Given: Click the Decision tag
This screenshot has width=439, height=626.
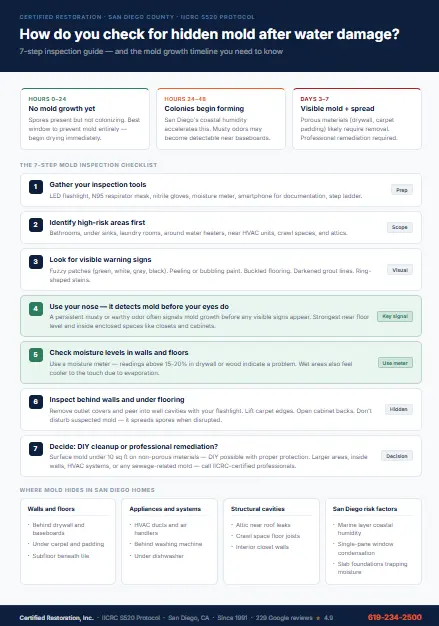Looking at the screenshot, I should (x=397, y=456).
